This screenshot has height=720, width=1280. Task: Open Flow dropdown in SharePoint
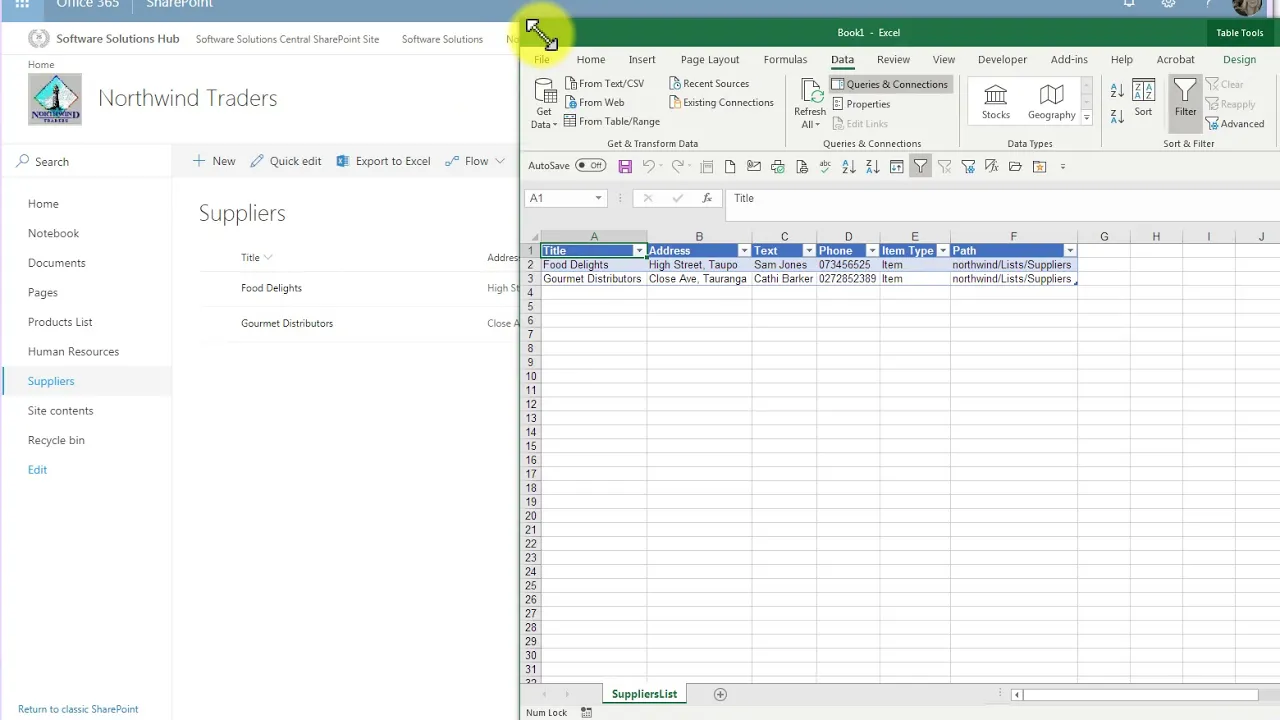[x=475, y=161]
